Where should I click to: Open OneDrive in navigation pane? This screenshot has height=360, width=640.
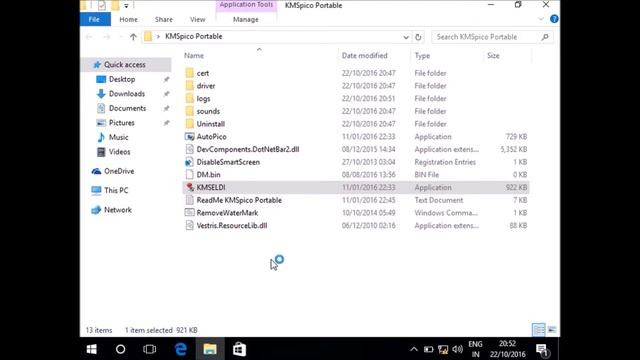pyautogui.click(x=119, y=171)
